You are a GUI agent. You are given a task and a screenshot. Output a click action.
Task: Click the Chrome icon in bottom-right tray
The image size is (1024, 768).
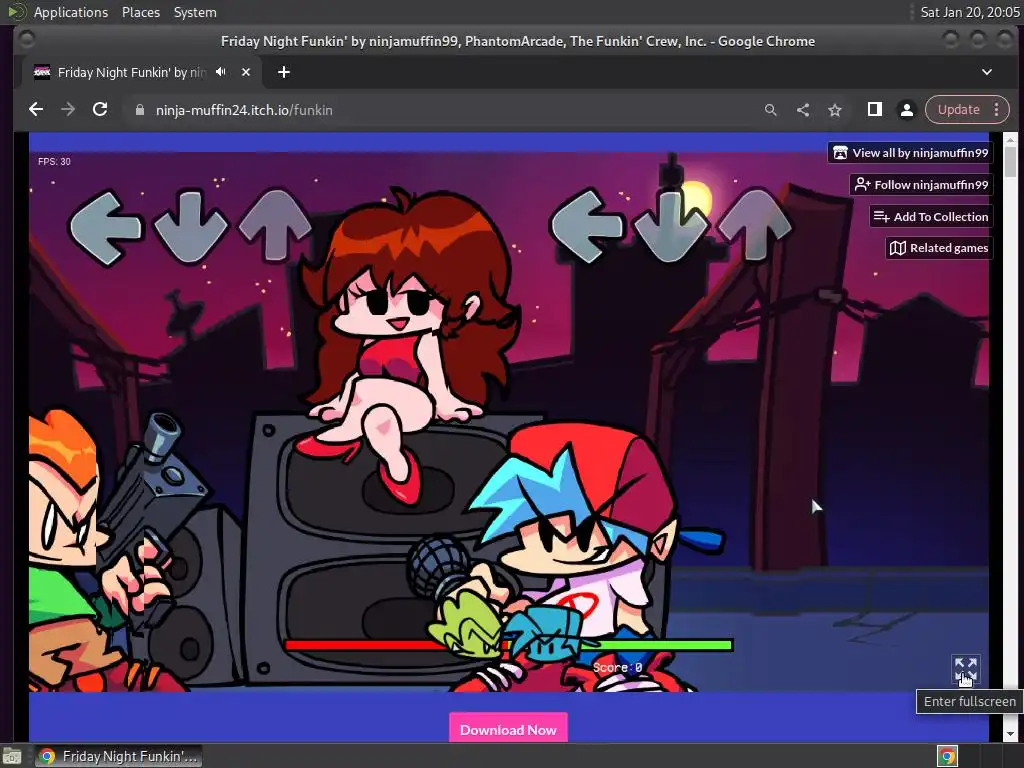pos(948,756)
